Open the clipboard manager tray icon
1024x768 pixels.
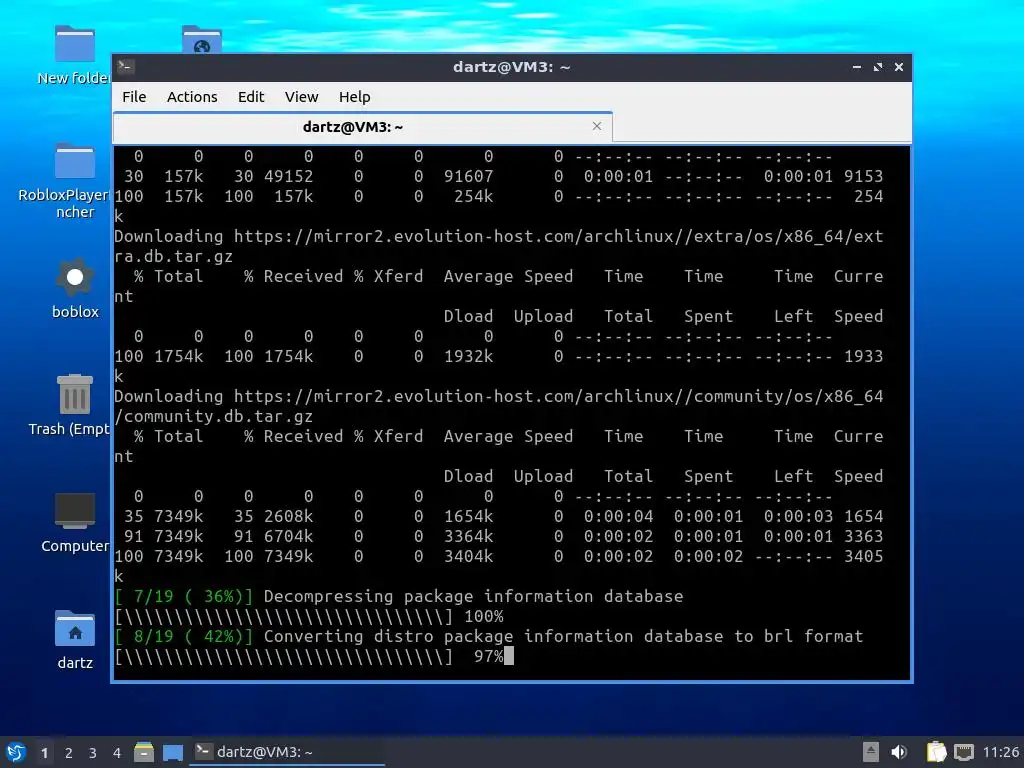(x=936, y=752)
